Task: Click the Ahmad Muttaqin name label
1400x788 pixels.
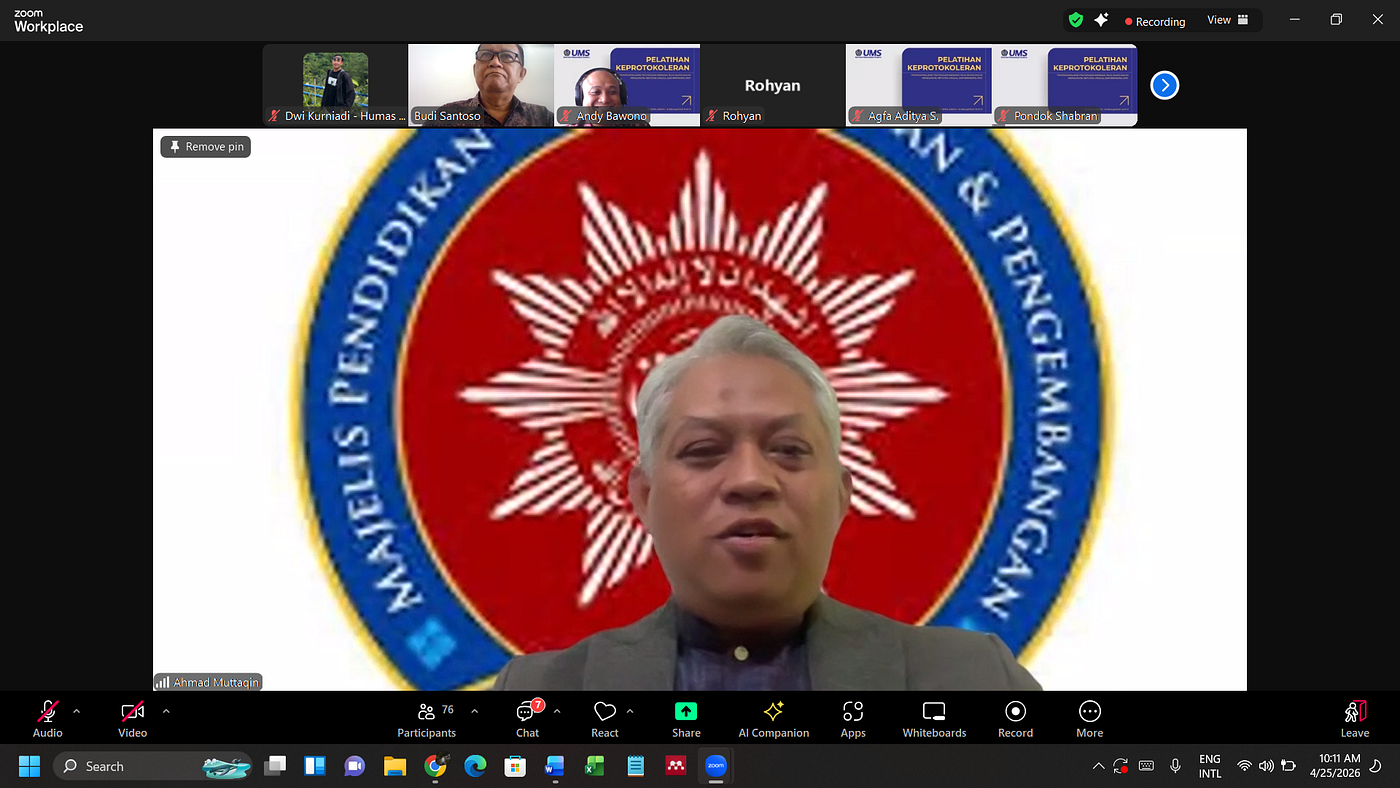Action: 208,682
